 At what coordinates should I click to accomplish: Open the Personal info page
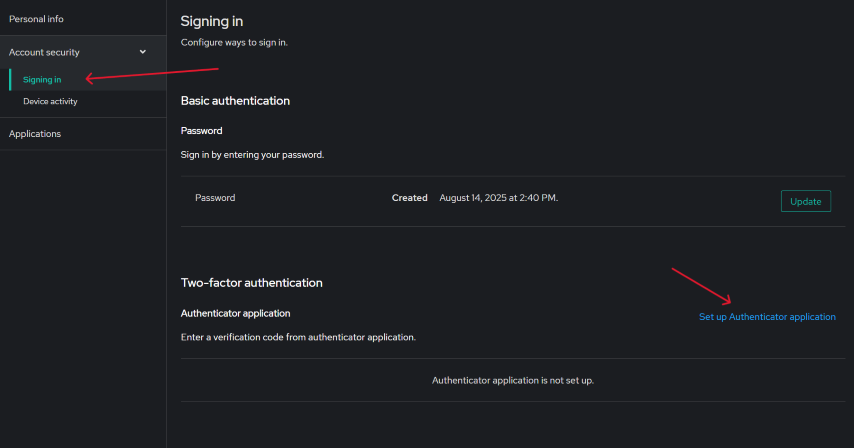click(x=36, y=18)
